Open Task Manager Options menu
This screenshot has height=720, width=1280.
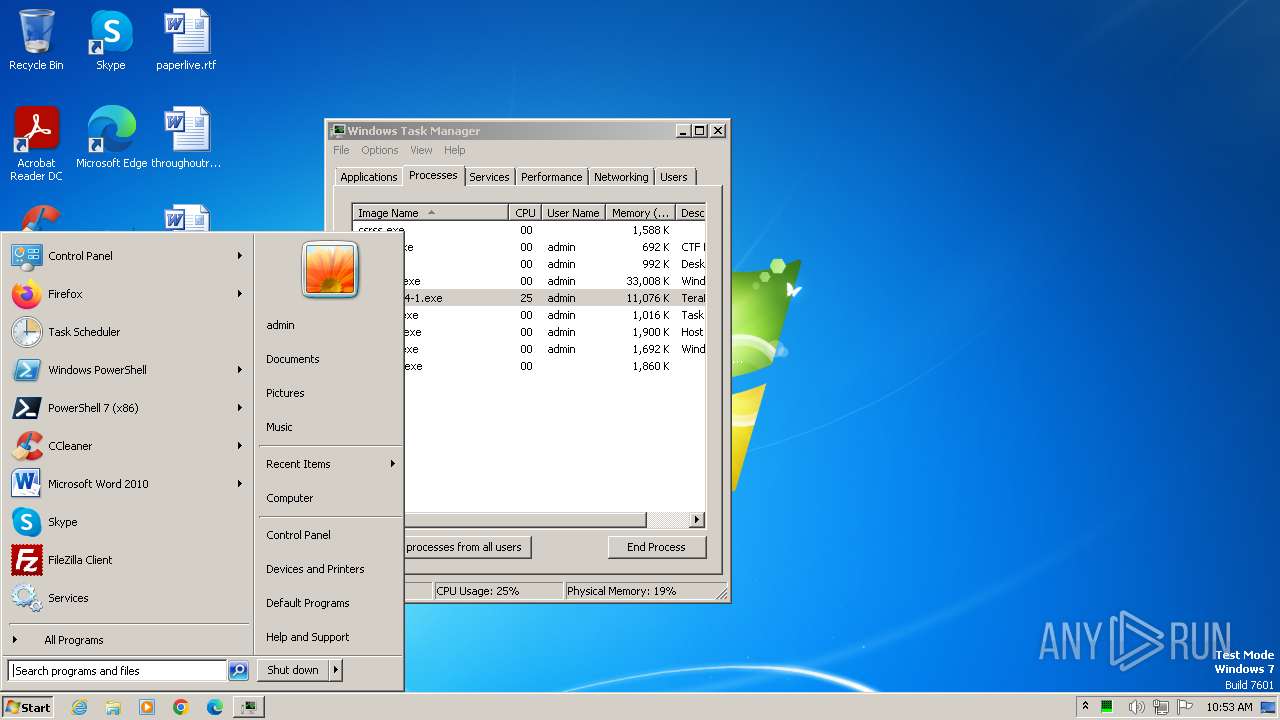click(380, 150)
